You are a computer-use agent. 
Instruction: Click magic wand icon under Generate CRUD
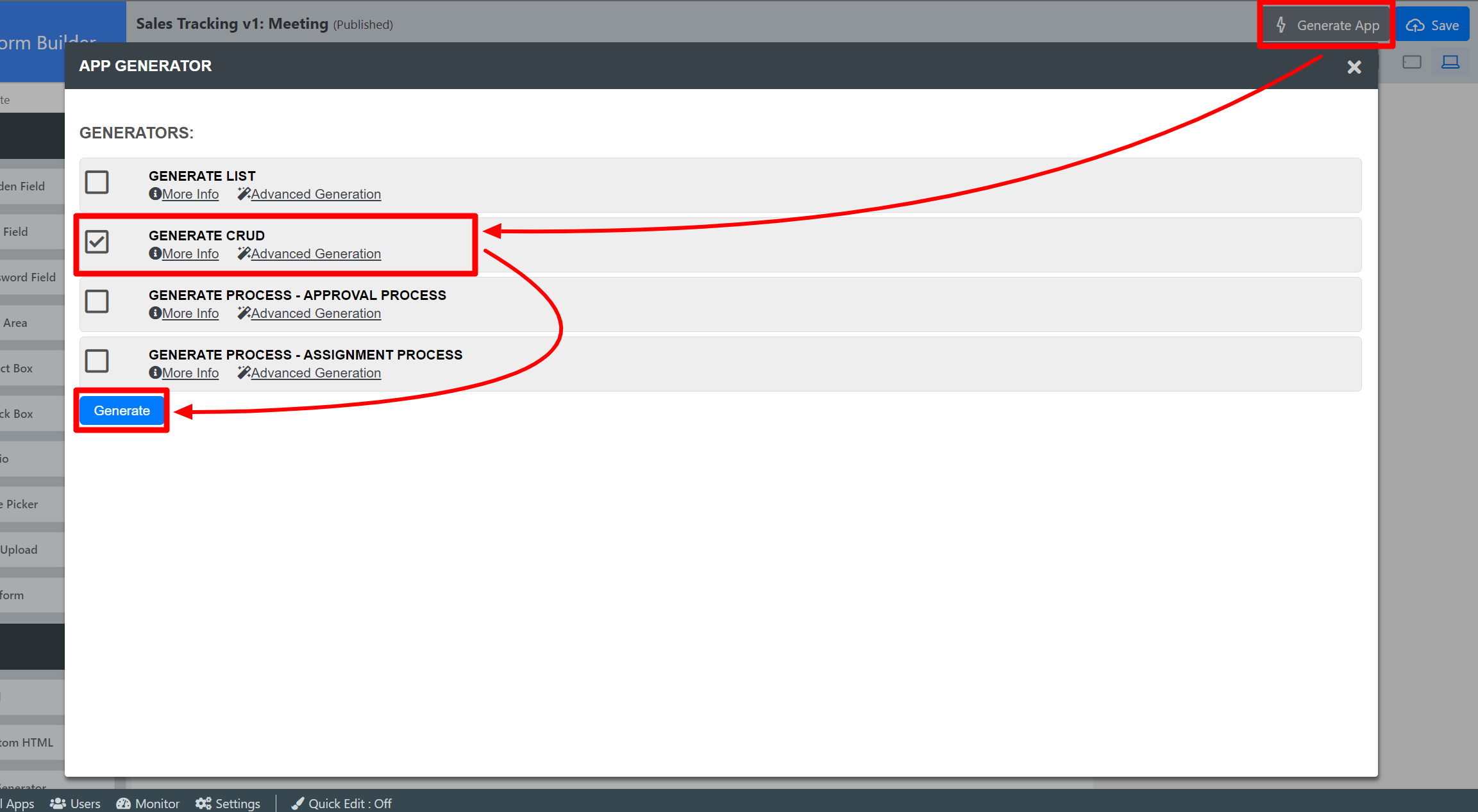(x=244, y=253)
